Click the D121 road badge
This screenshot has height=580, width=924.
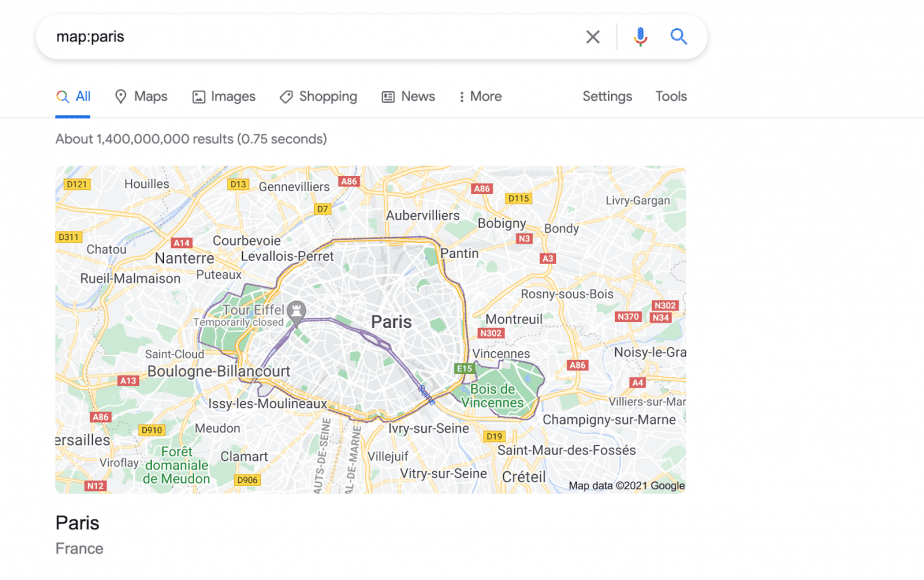77,184
